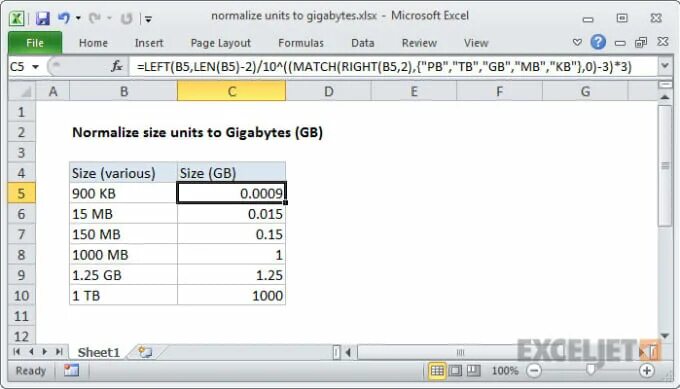Select column C header
Image resolution: width=680 pixels, height=389 pixels.
tap(232, 92)
